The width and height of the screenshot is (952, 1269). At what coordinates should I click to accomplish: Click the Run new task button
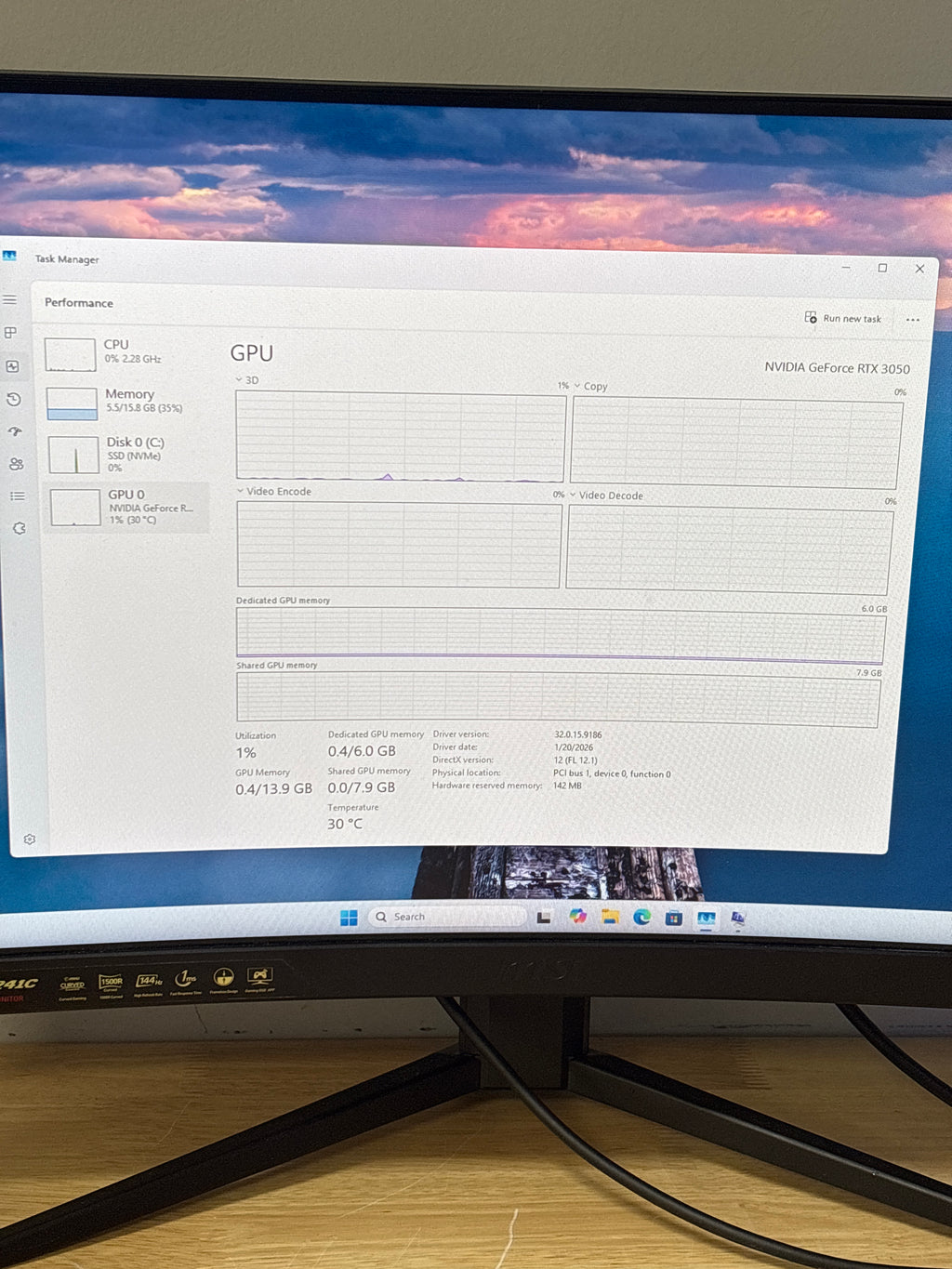(843, 318)
